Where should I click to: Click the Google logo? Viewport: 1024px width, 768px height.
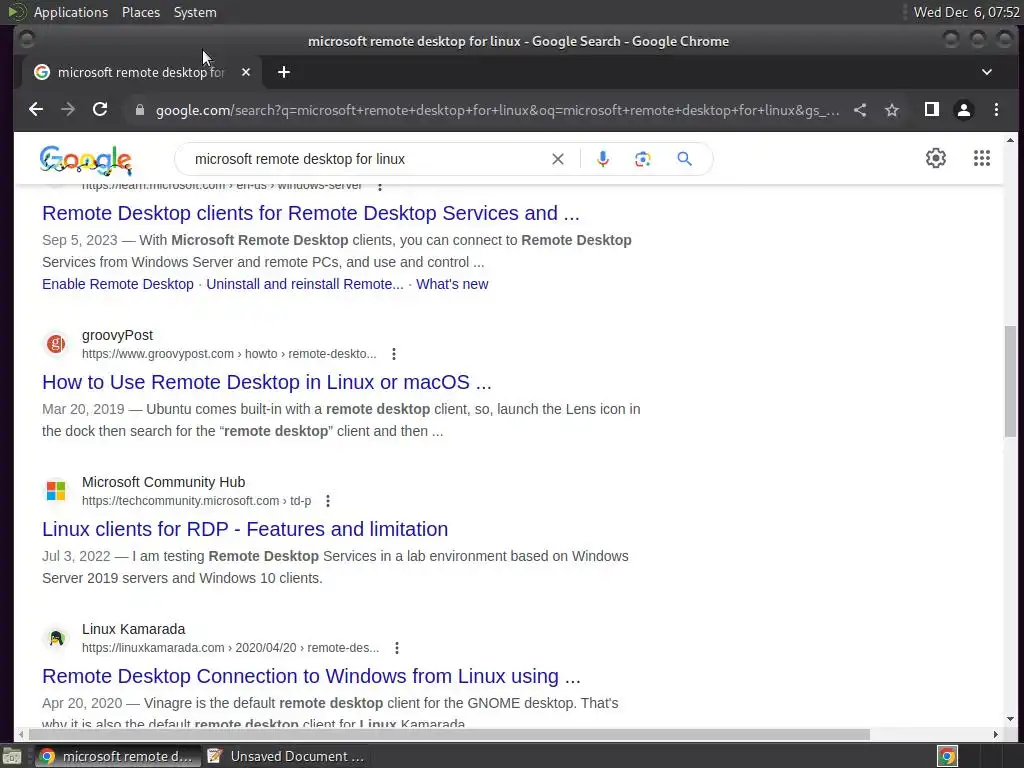tap(86, 159)
